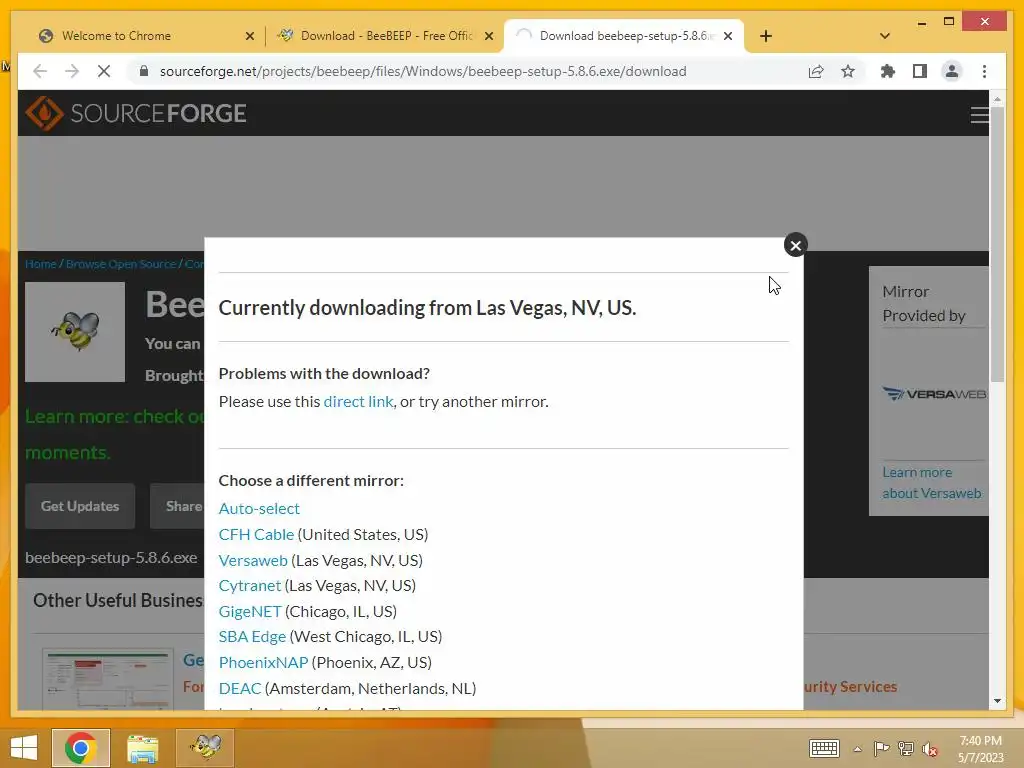The height and width of the screenshot is (768, 1024).
Task: Toggle Chrome side panel icon
Action: [x=920, y=71]
